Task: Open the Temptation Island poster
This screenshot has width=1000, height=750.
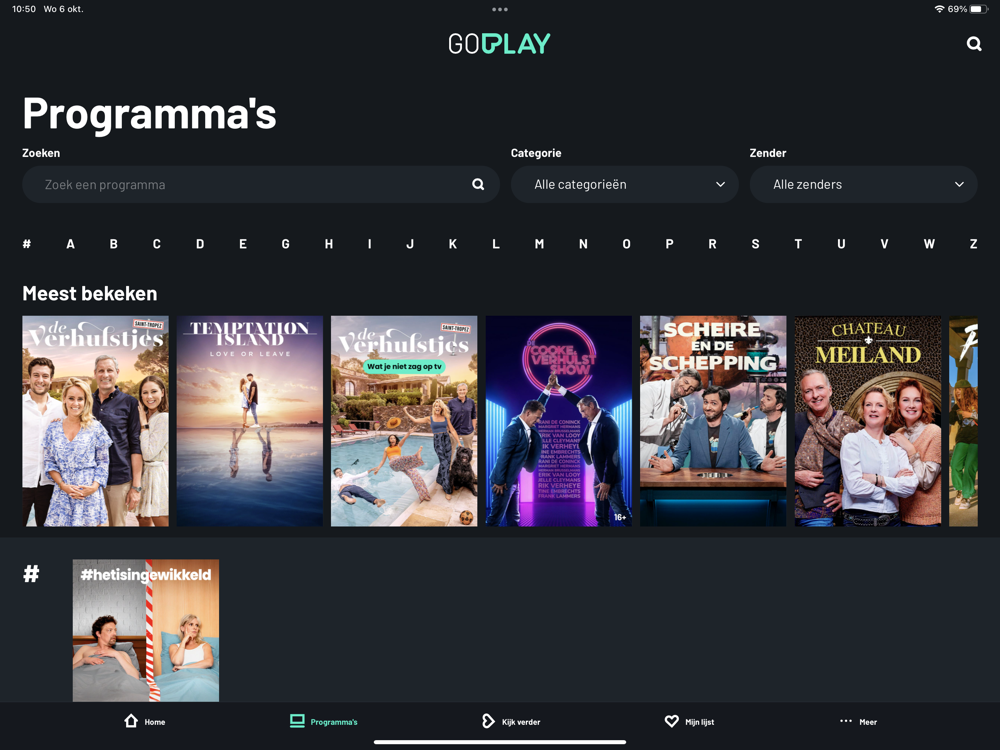Action: coord(249,421)
